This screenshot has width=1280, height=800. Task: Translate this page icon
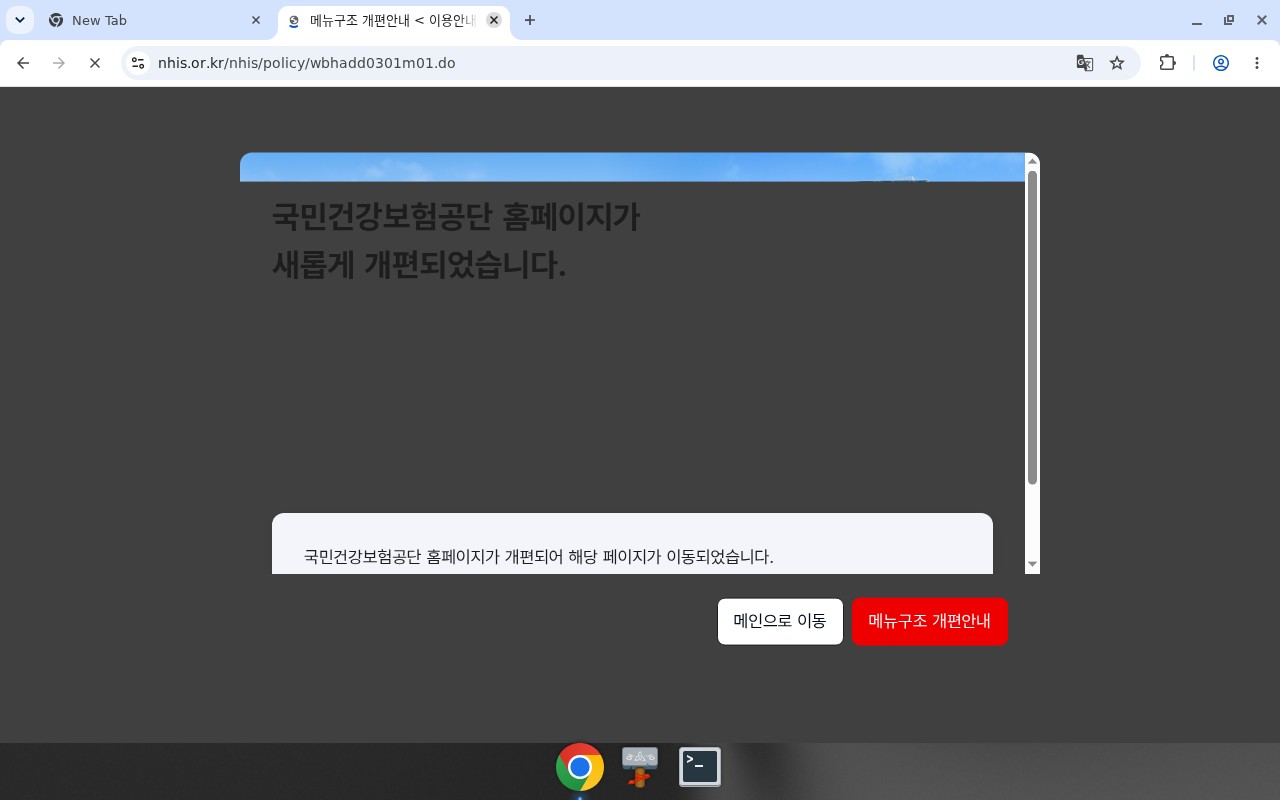(x=1084, y=63)
